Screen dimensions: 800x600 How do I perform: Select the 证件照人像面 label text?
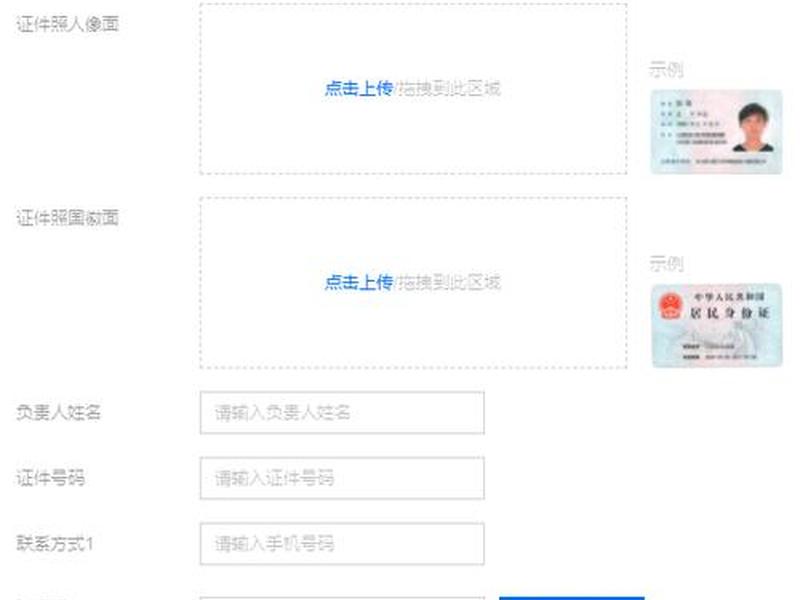pyautogui.click(x=68, y=24)
